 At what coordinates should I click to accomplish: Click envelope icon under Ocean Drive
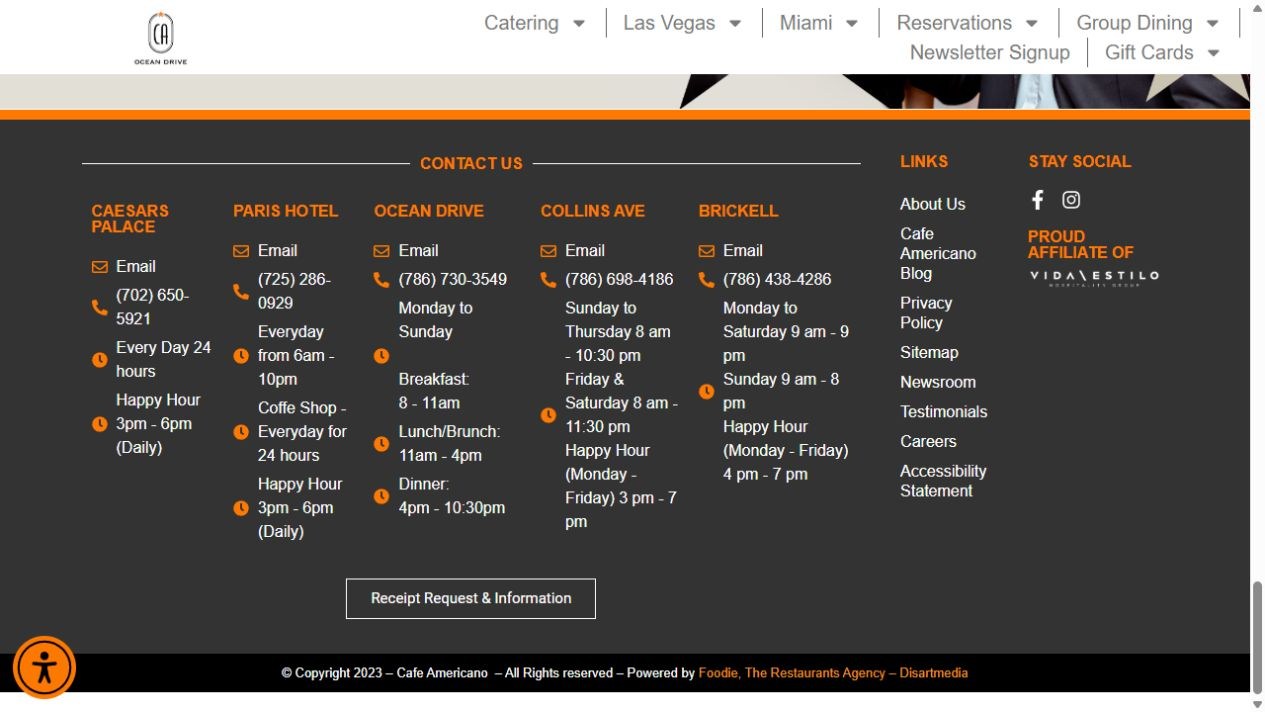pyautogui.click(x=382, y=251)
